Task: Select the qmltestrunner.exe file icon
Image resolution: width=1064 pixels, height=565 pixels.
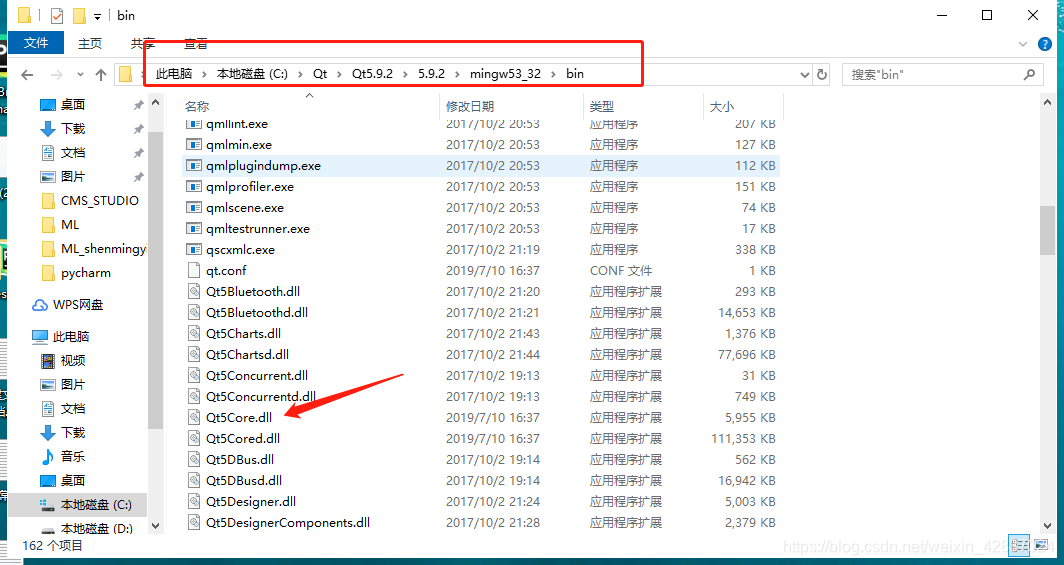Action: 194,229
